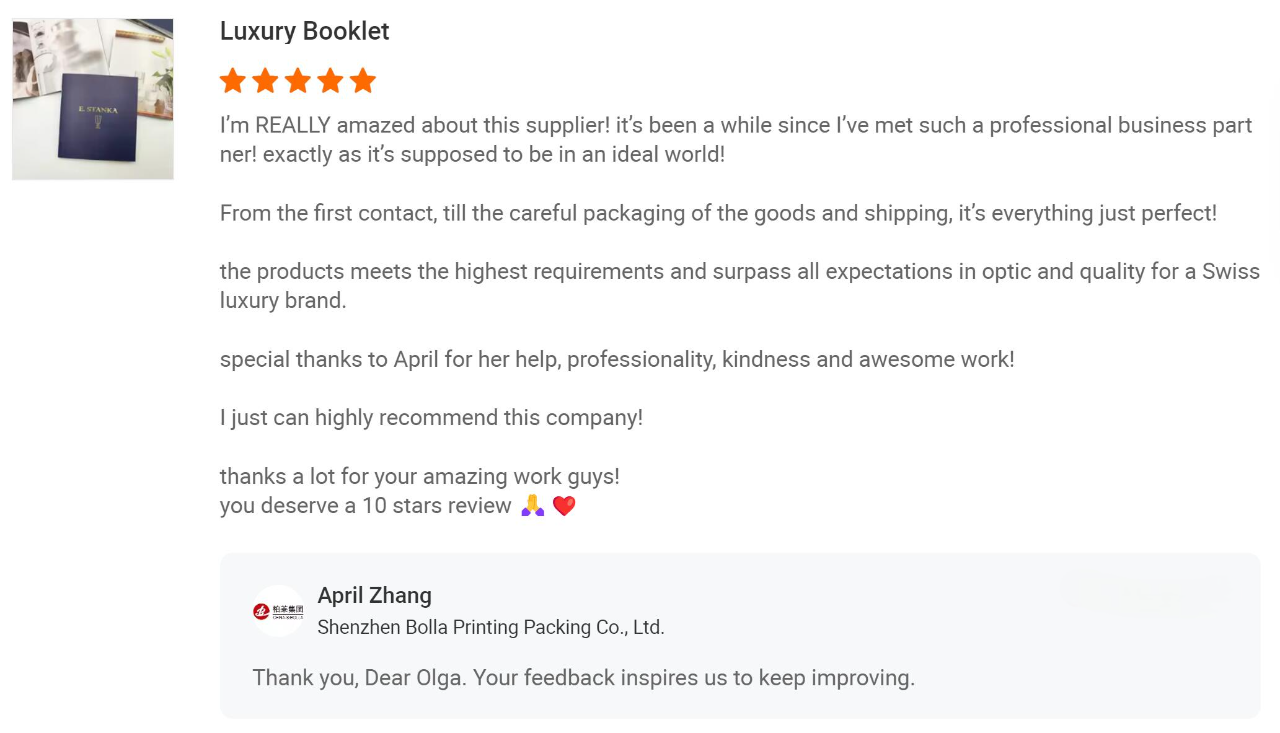Click the third orange rating star
Screen dimensions: 1280x733
click(x=298, y=81)
